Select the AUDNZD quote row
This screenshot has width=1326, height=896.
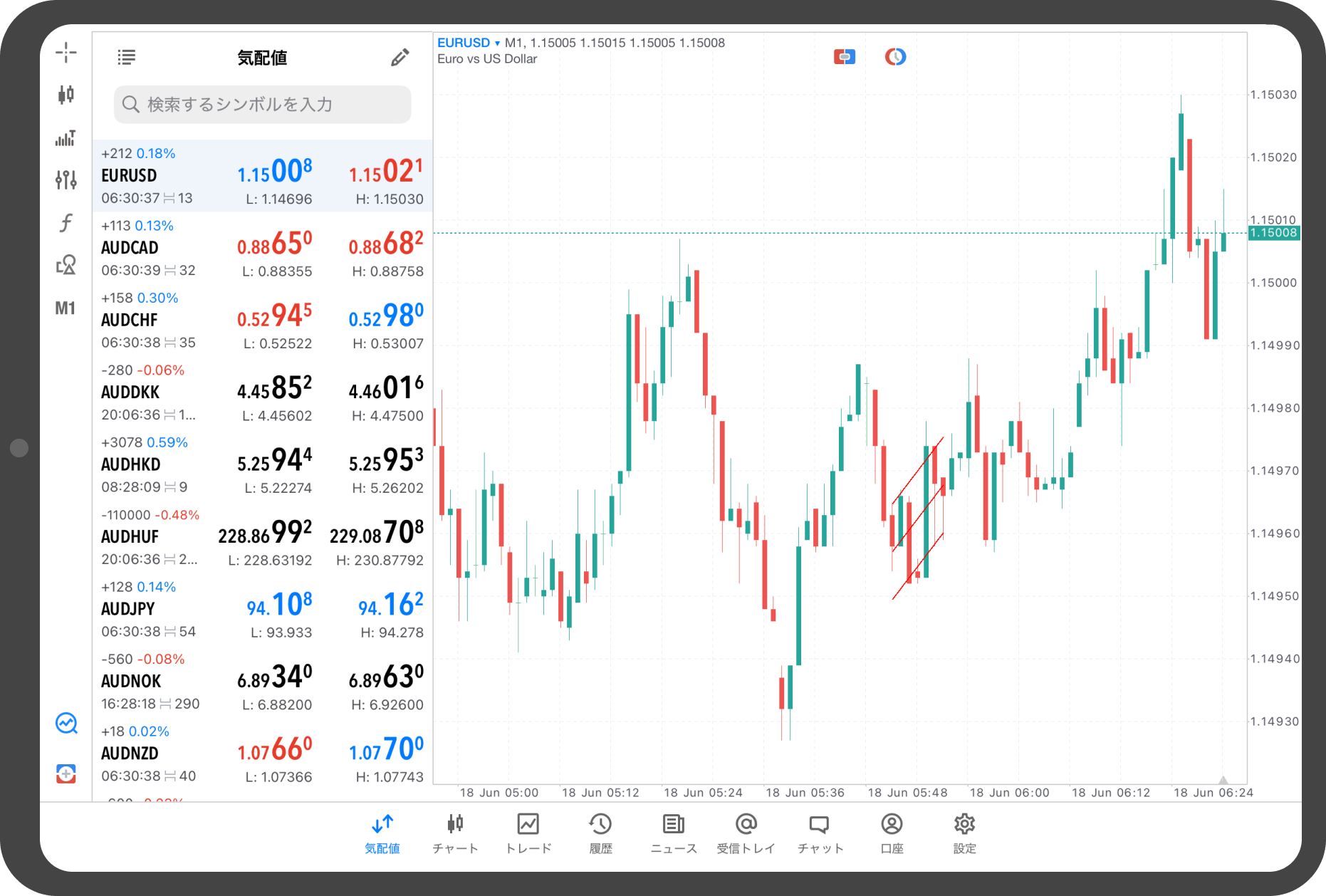pyautogui.click(x=262, y=754)
